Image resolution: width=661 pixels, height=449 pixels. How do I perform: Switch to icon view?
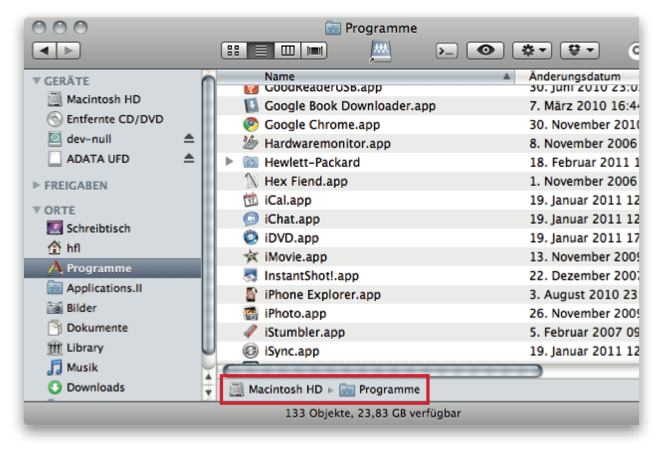click(x=234, y=51)
